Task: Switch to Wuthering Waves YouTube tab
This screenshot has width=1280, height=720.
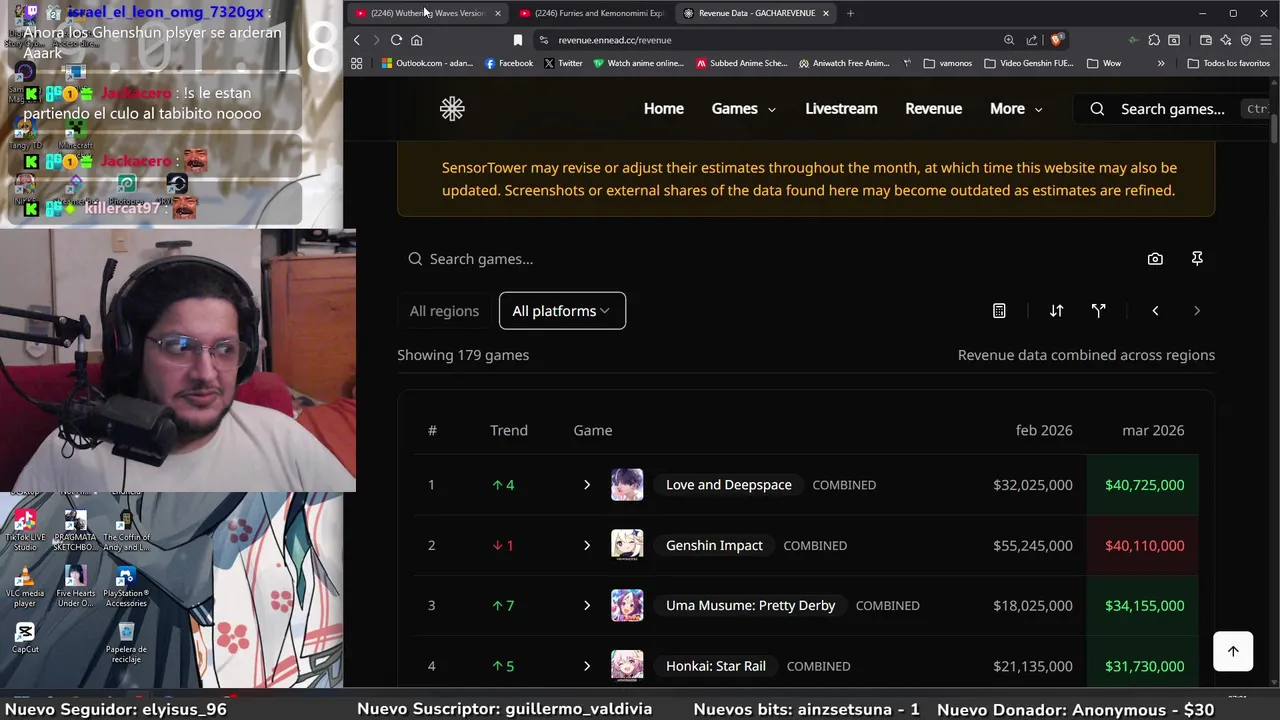Action: 429,13
